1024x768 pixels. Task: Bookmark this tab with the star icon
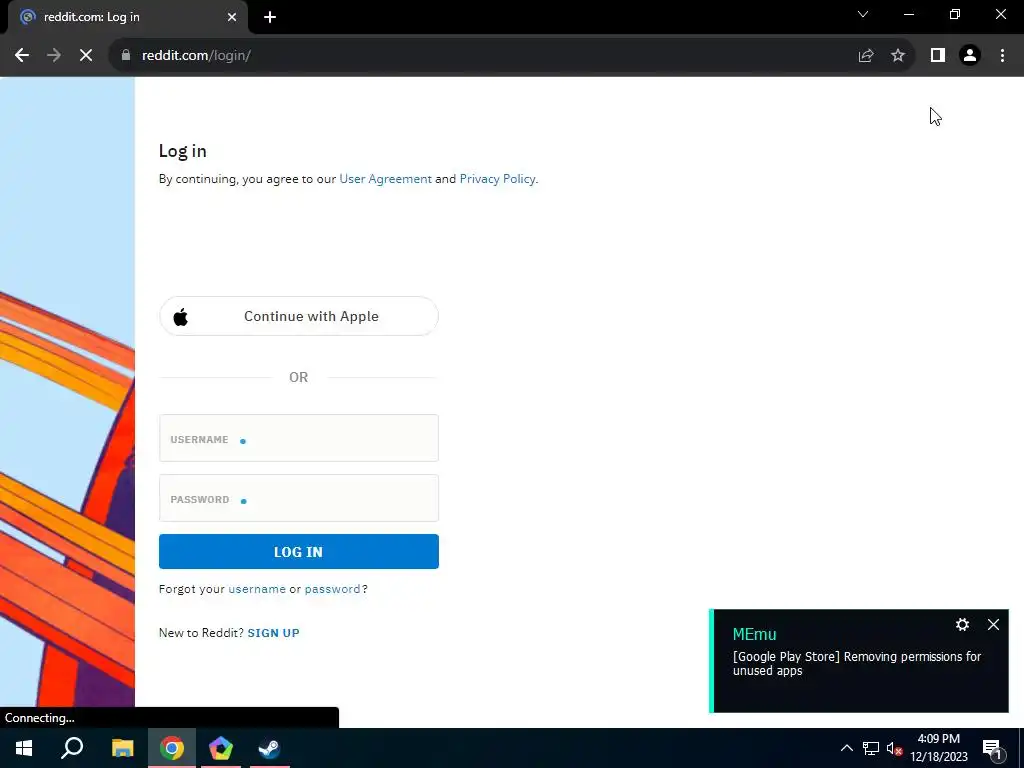898,56
